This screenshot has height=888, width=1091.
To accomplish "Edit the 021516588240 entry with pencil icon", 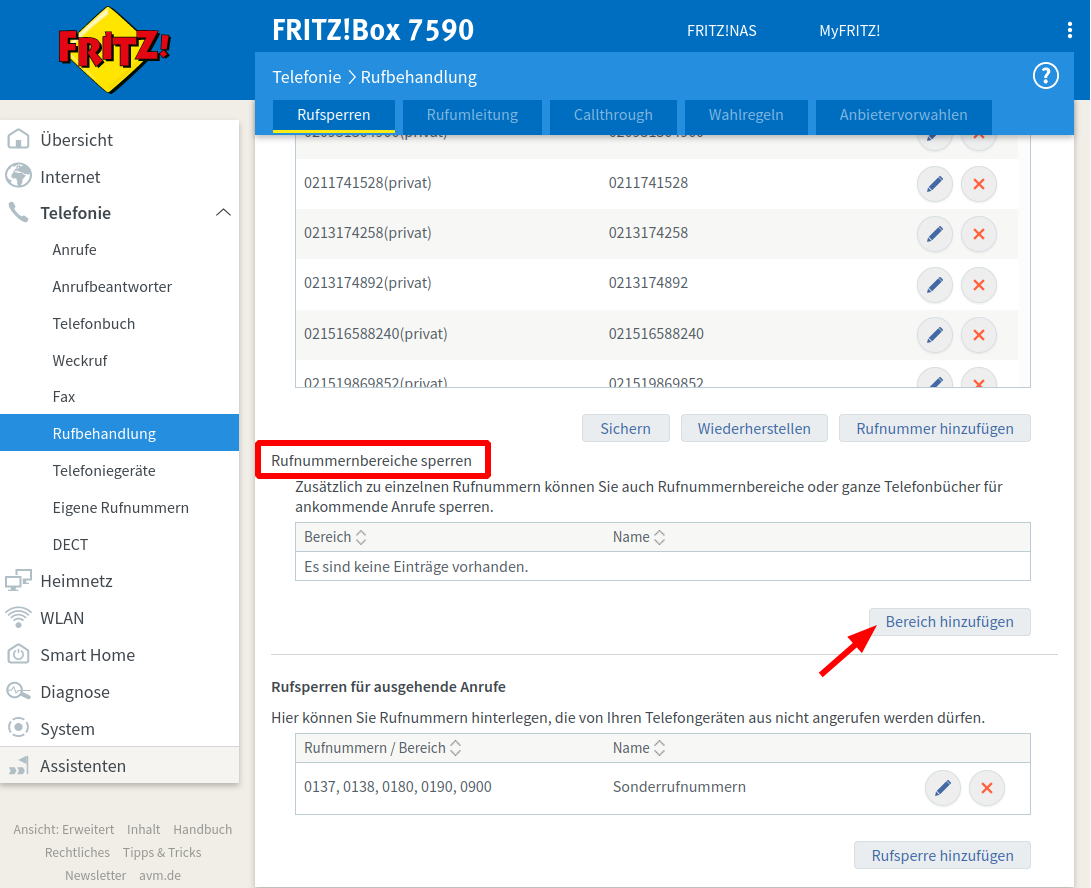I will (x=934, y=334).
